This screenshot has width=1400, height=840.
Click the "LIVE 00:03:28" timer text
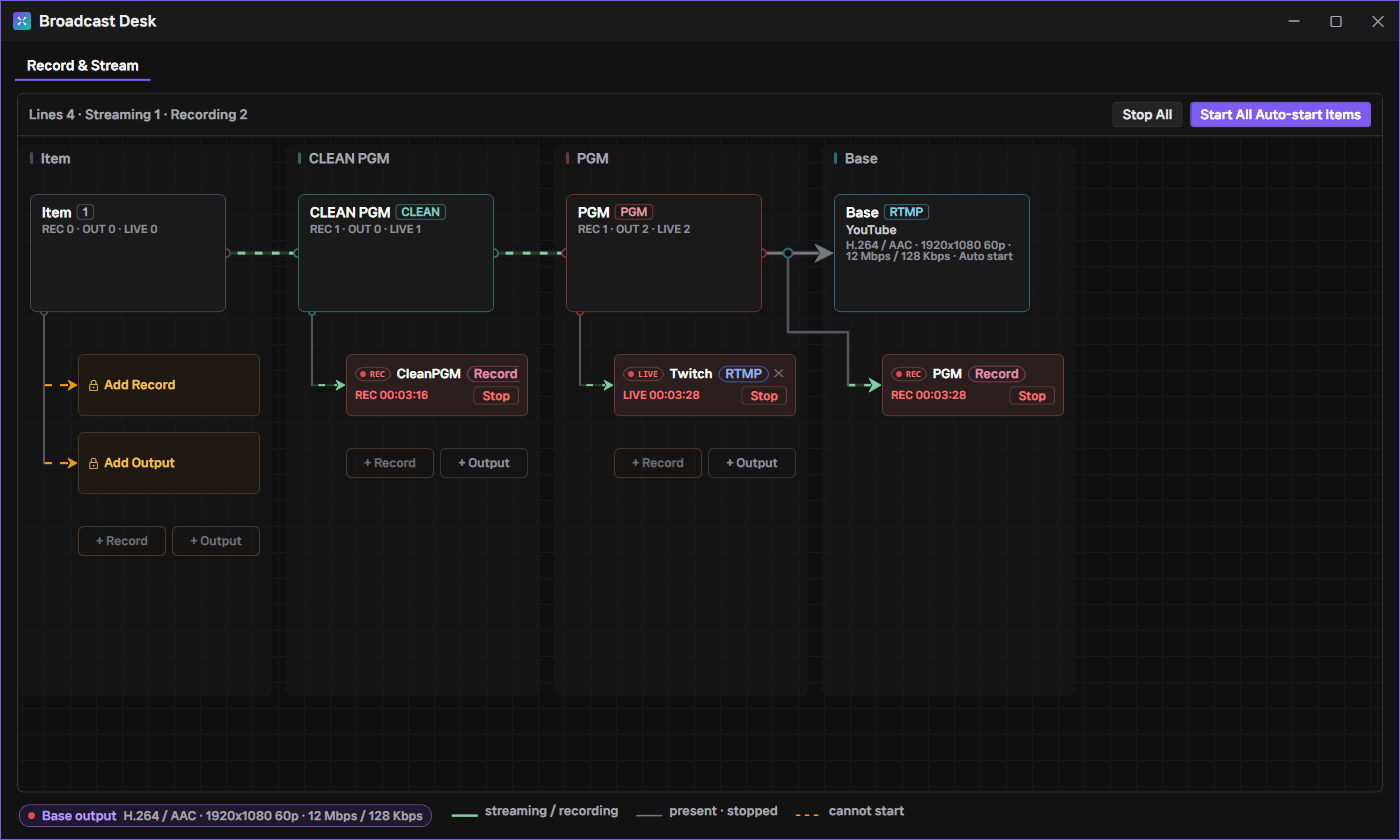coord(661,395)
